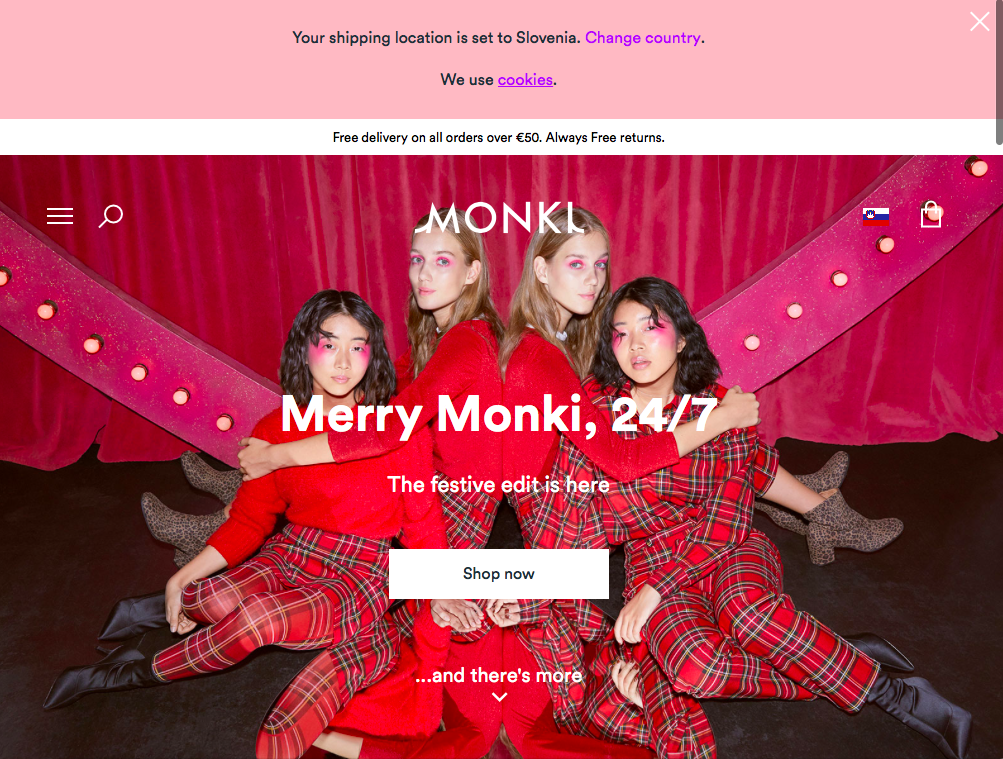
Task: Select the word Slovenia in the shipping notice
Action: pos(546,38)
